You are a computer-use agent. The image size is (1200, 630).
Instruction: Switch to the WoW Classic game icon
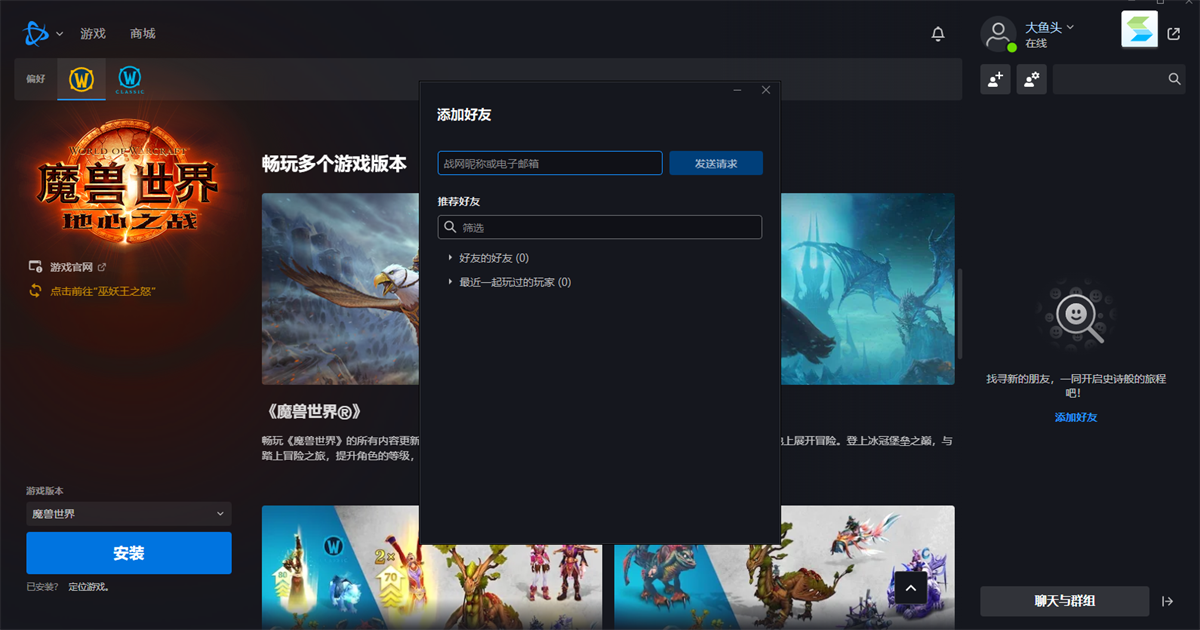coord(130,79)
